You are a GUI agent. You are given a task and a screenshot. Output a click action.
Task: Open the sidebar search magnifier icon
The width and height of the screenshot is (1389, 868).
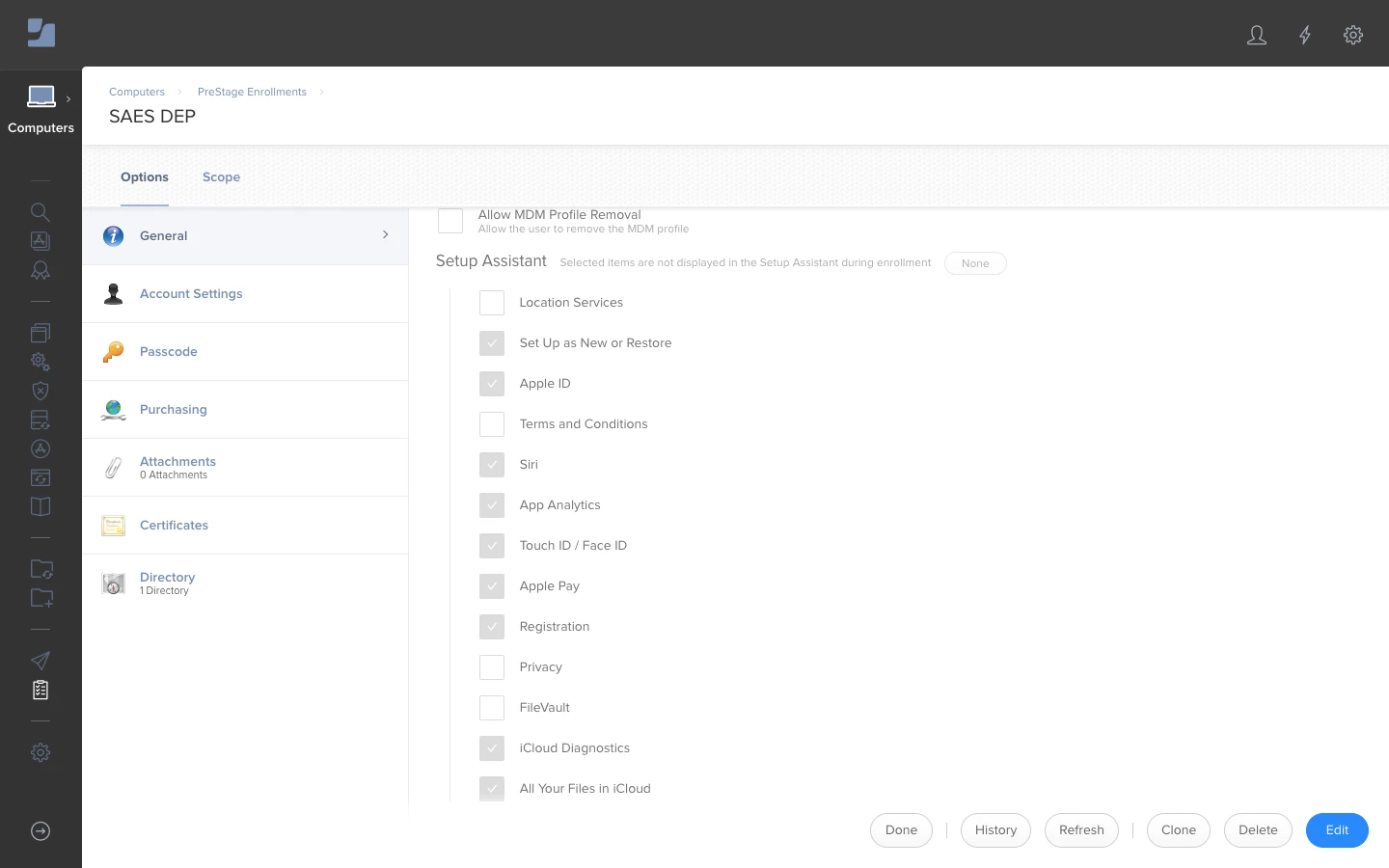click(41, 212)
